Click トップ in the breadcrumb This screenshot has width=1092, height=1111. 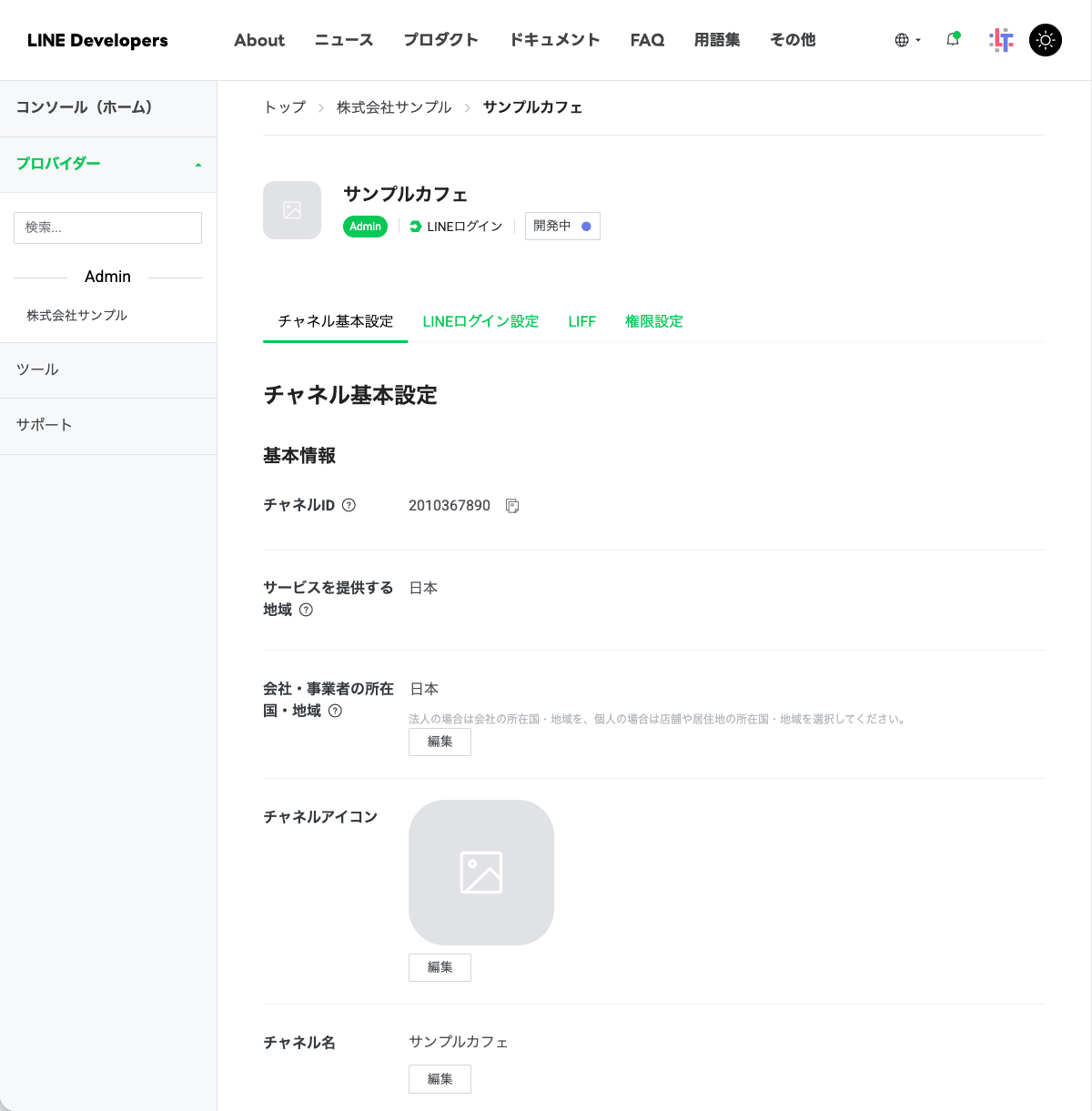(x=285, y=107)
